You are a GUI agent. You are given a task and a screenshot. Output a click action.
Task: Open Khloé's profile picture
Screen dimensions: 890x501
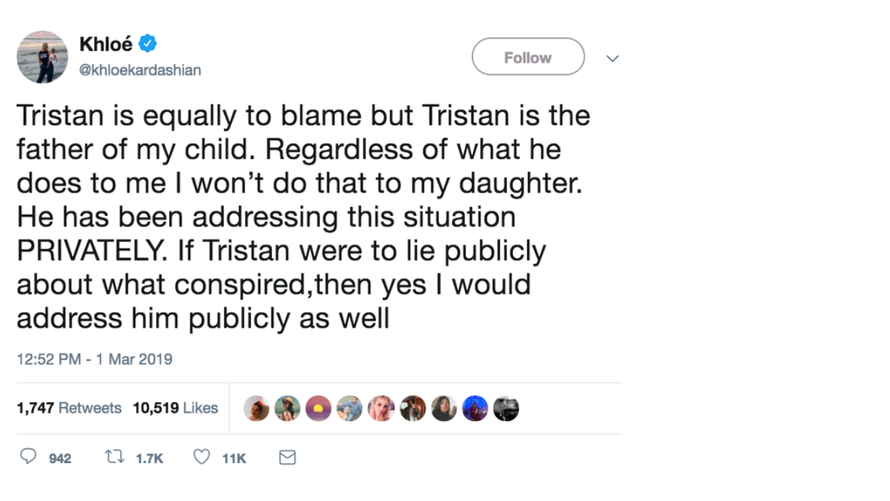[42, 57]
